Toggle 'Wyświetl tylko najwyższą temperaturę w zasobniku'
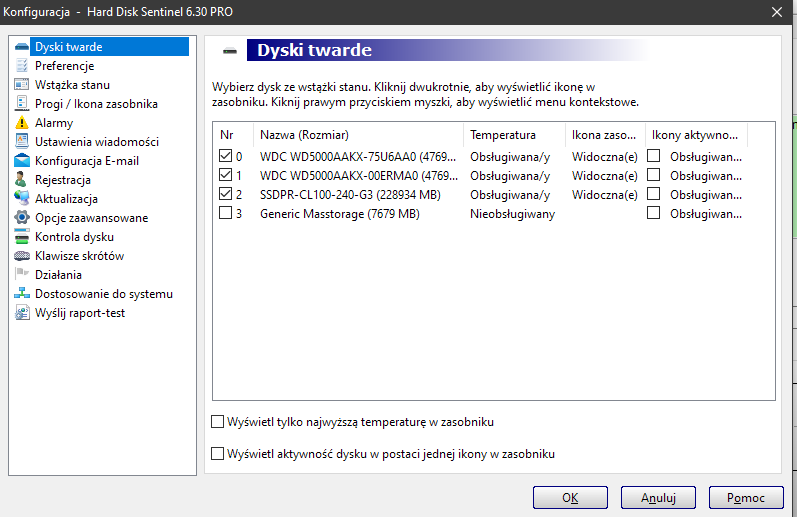797x517 pixels. point(218,422)
